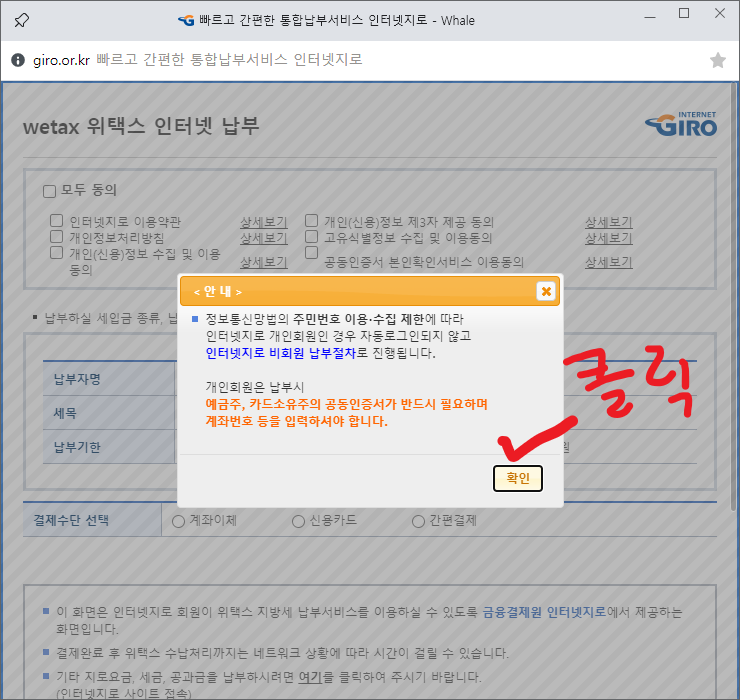The image size is (740, 700).
Task: Tick 개인(신용)정보 제3자 제공 동의 checkbox
Action: click(311, 220)
